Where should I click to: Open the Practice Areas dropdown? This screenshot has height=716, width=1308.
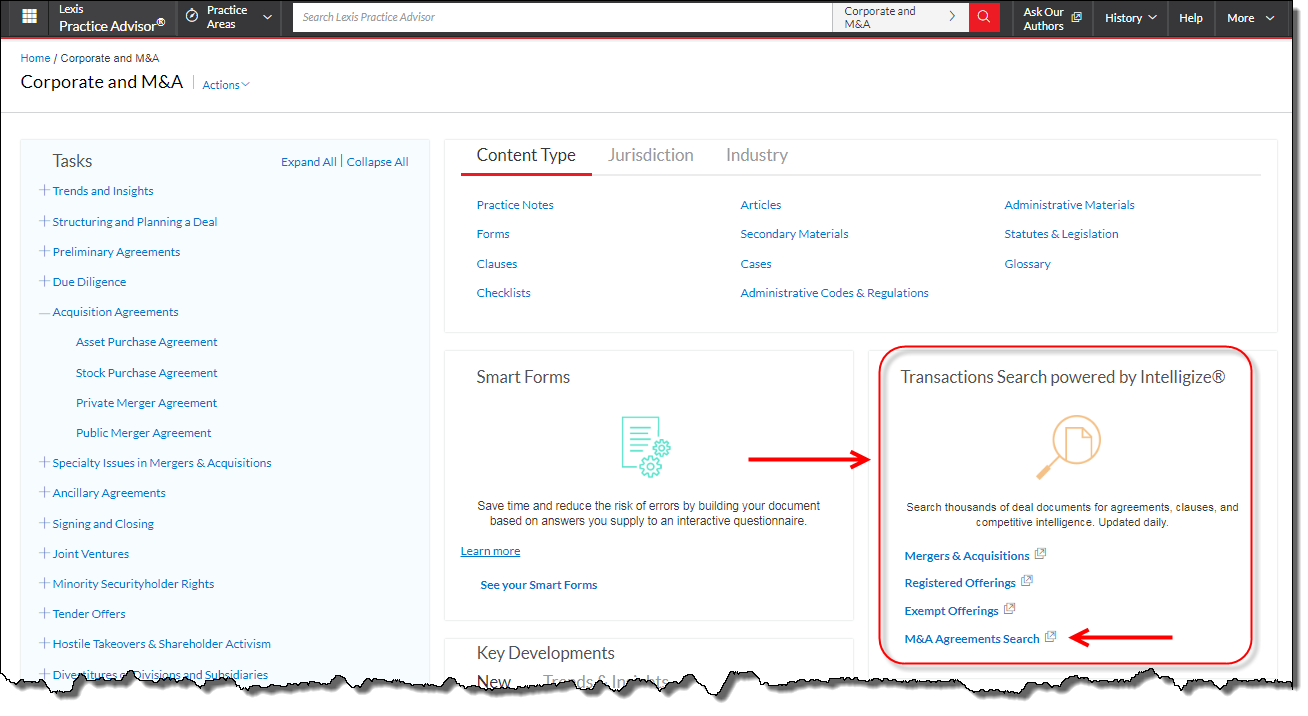[x=229, y=17]
